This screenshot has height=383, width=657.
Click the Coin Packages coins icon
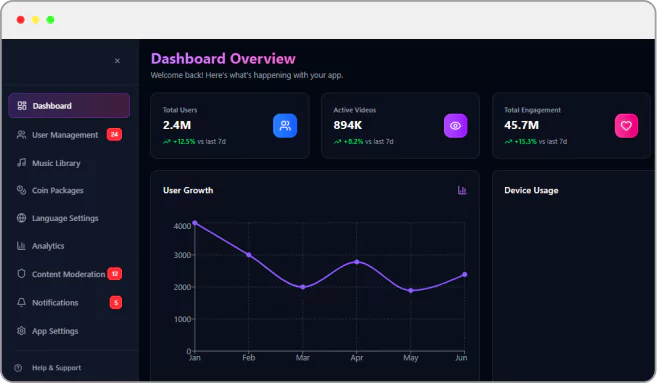coord(21,190)
